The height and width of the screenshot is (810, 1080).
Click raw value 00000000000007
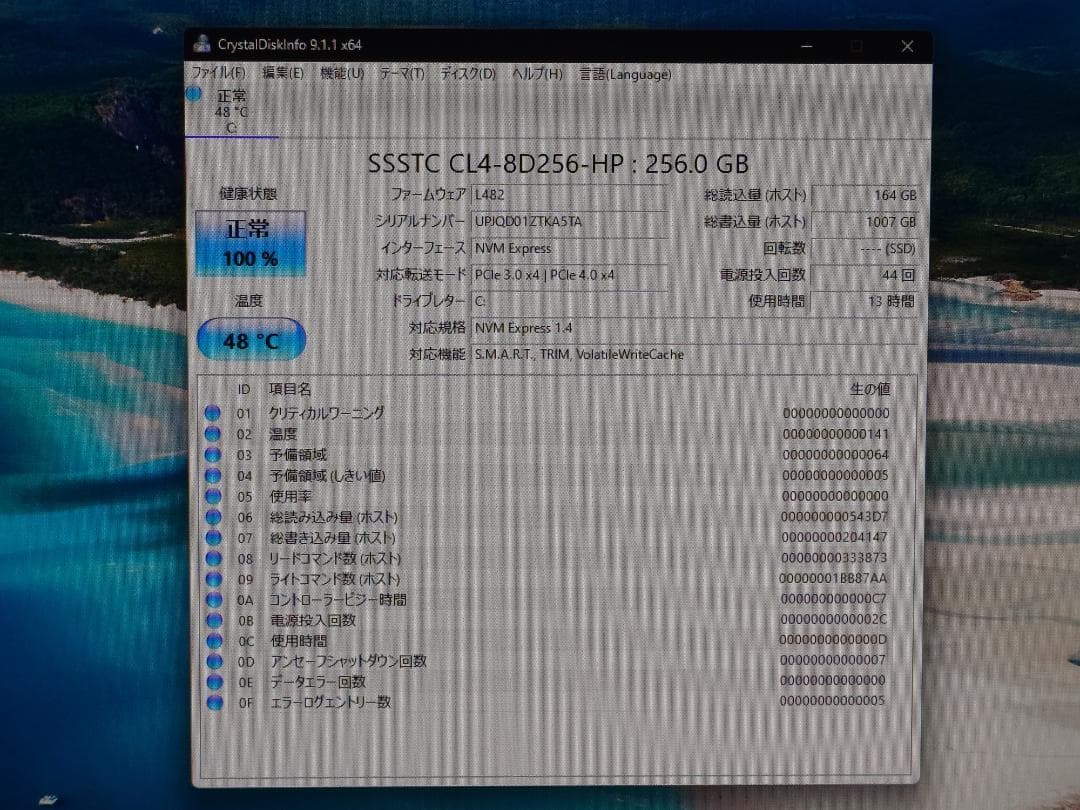click(x=833, y=660)
